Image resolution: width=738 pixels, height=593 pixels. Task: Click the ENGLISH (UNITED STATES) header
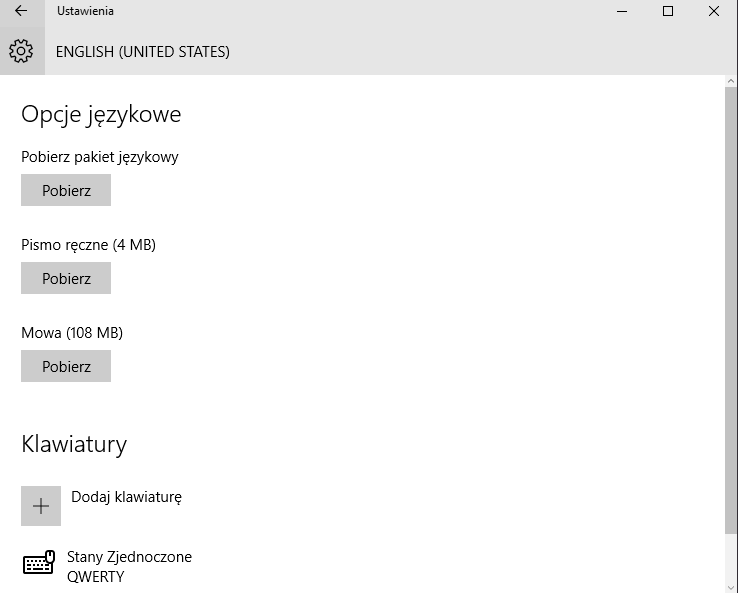click(143, 52)
